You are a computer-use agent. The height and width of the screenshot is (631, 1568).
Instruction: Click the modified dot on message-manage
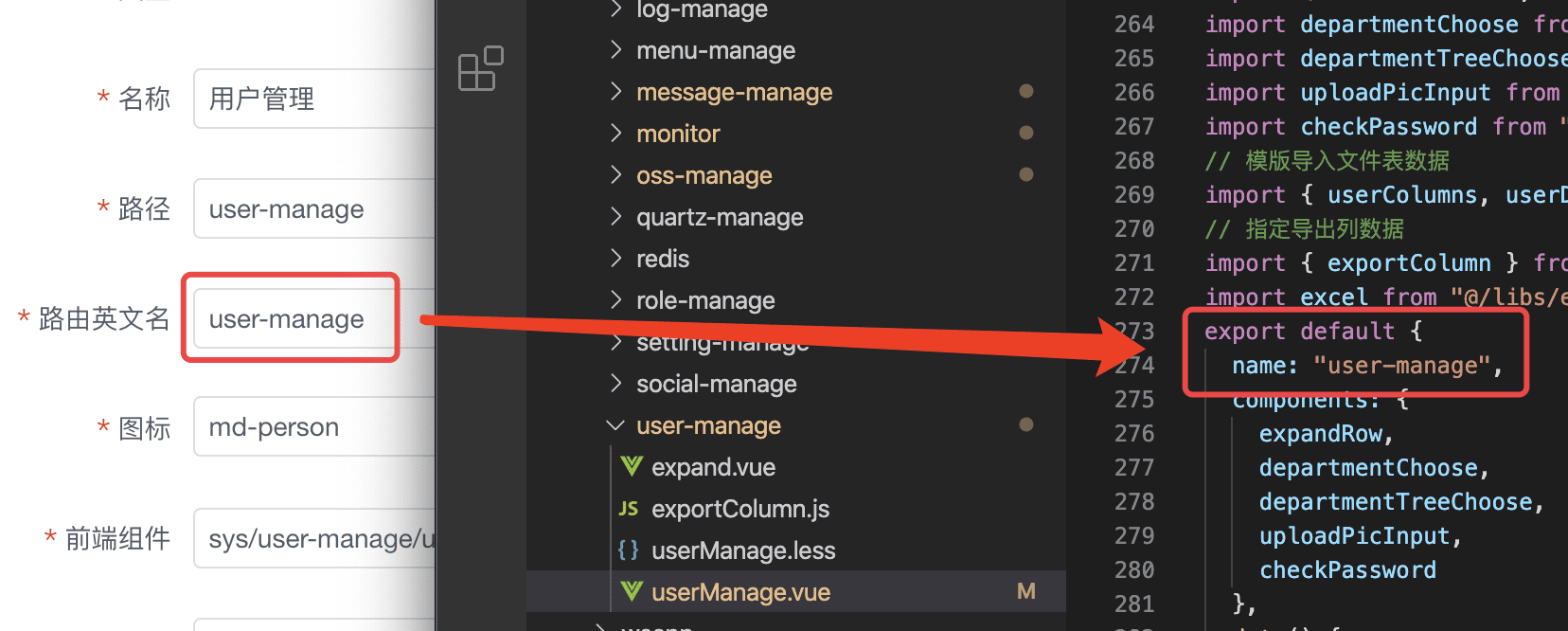click(x=1025, y=92)
